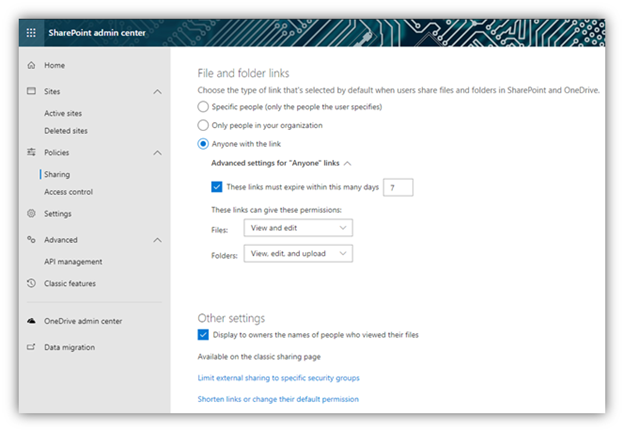624x432 pixels.
Task: Click the File and folder links heading
Action: (244, 73)
